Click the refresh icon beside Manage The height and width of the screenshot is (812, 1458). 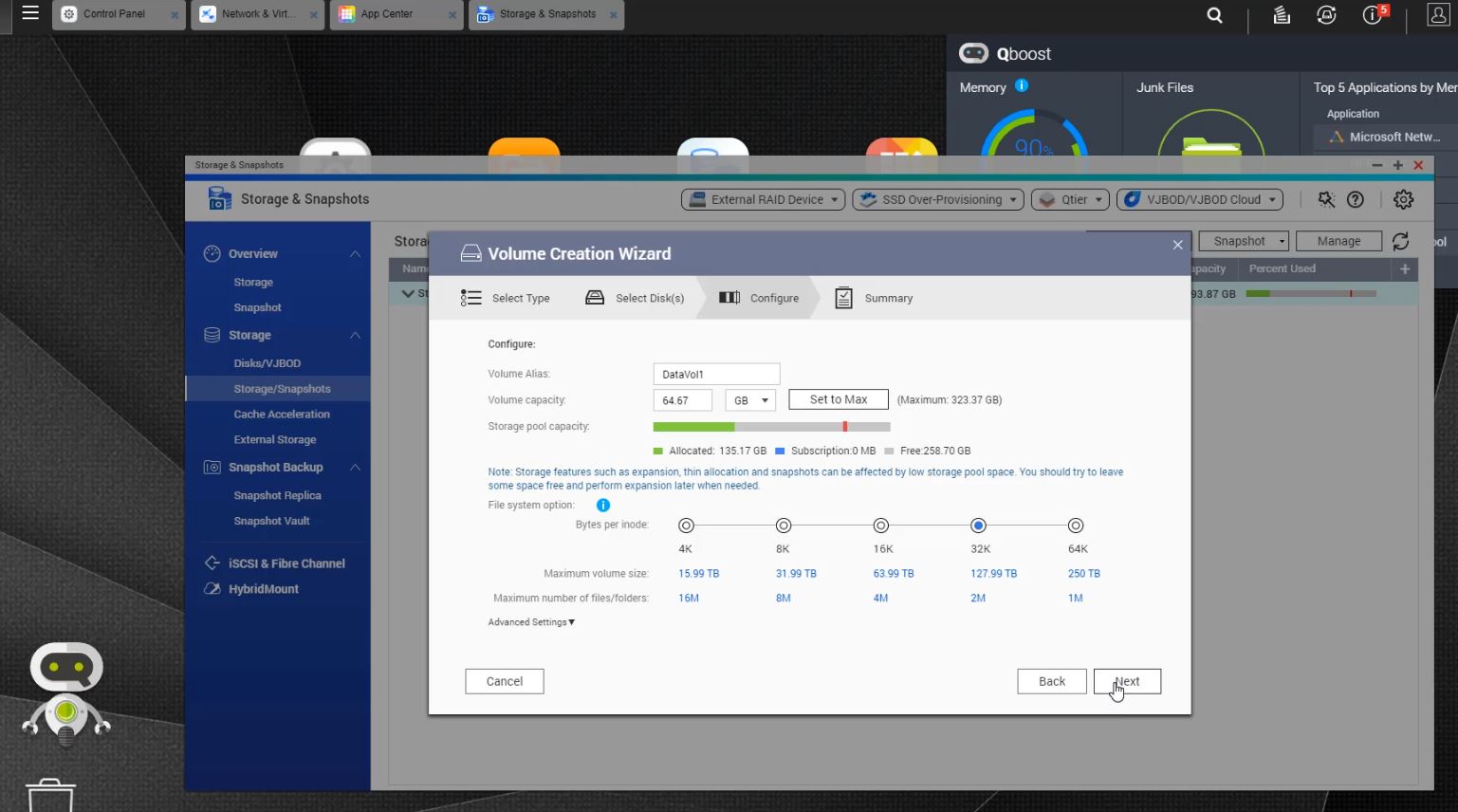click(1400, 241)
